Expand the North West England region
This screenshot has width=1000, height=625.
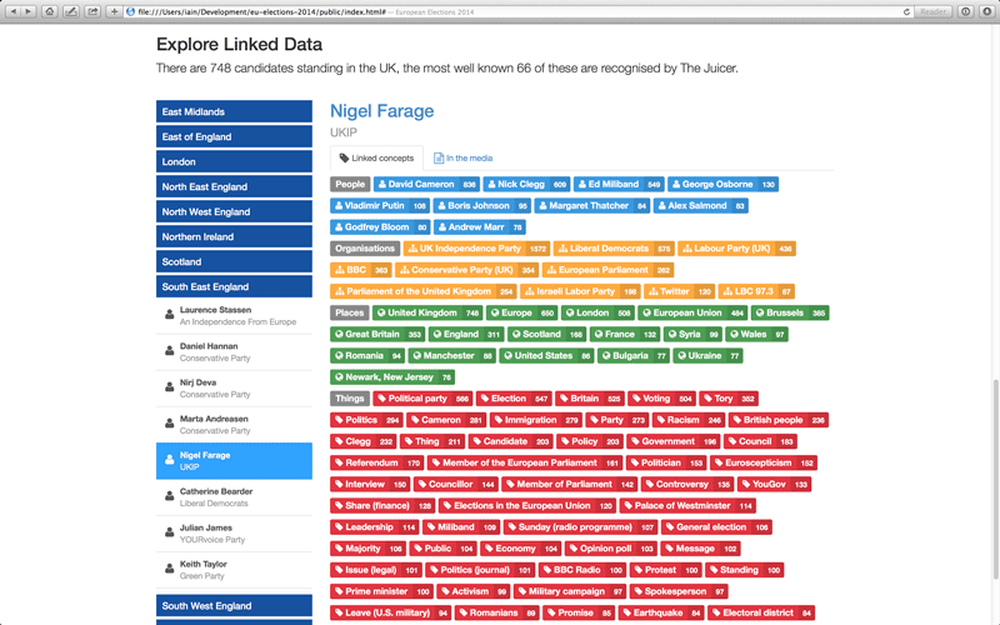[x=234, y=211]
